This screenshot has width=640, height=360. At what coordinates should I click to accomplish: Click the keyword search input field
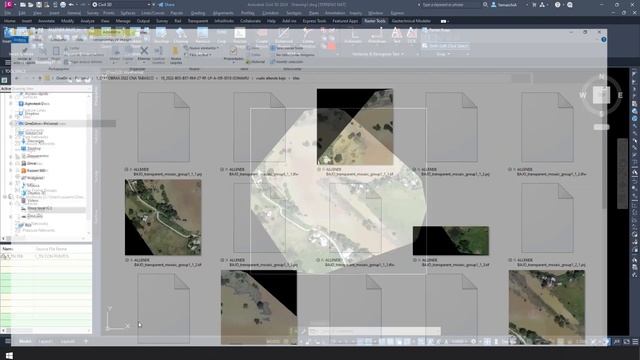click(x=450, y=5)
